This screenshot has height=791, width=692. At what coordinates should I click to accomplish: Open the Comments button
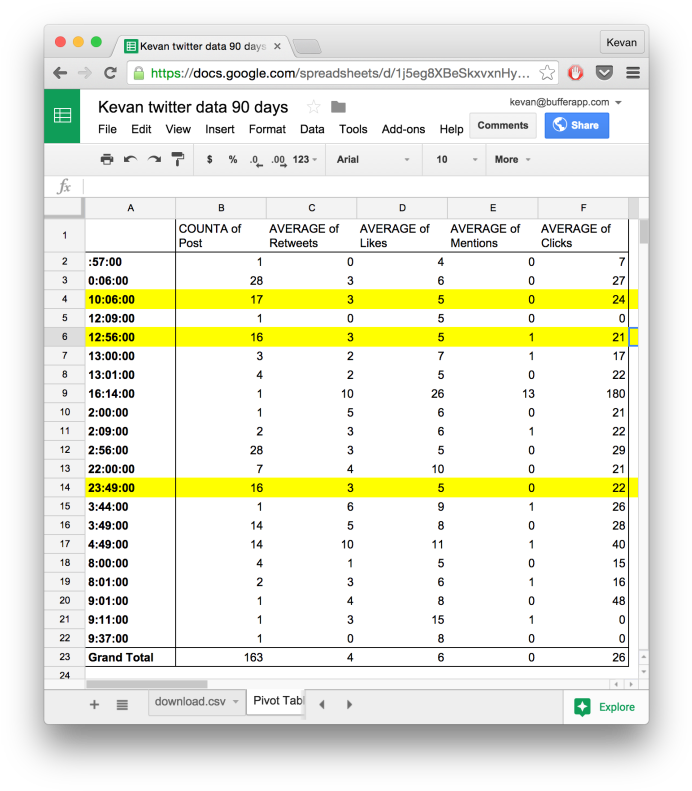503,125
